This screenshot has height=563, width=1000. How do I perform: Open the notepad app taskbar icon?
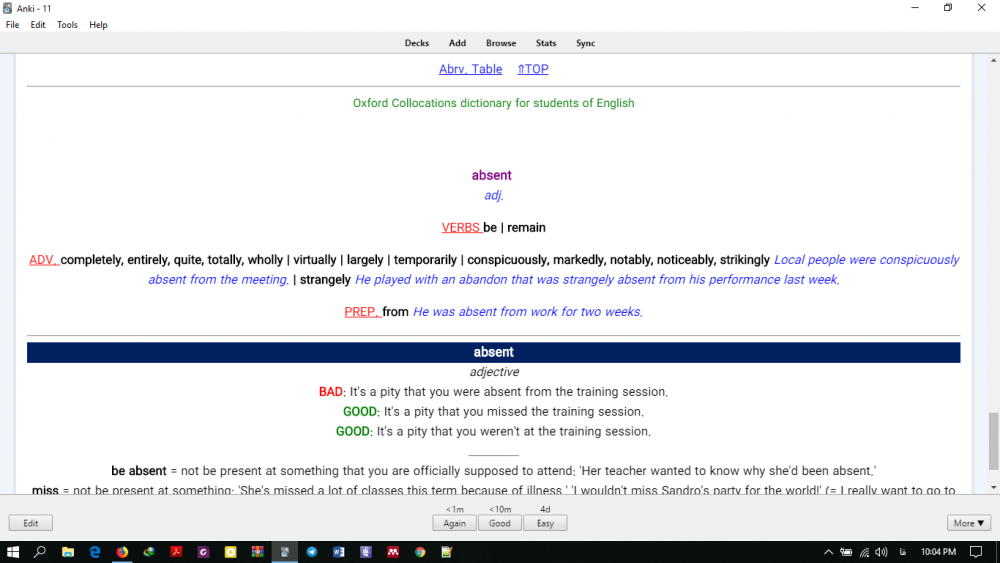click(447, 552)
